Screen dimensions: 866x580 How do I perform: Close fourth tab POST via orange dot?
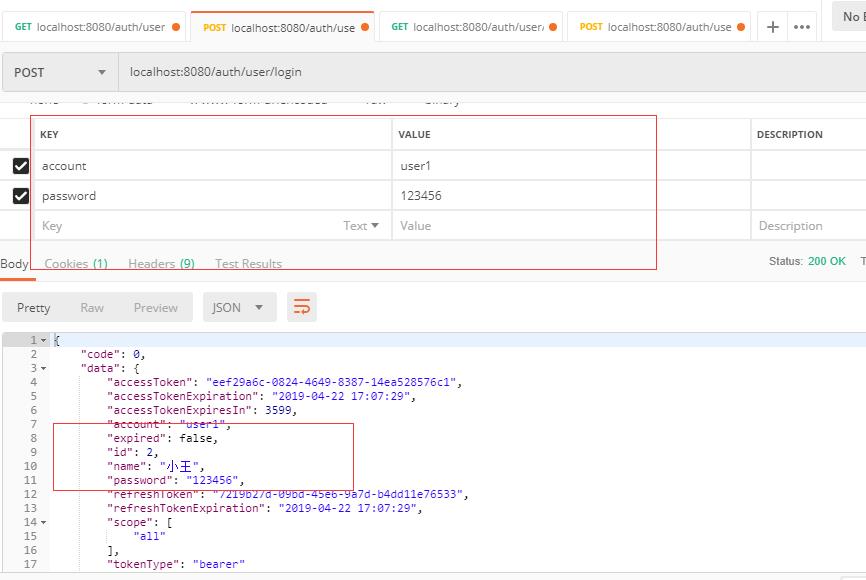point(741,27)
